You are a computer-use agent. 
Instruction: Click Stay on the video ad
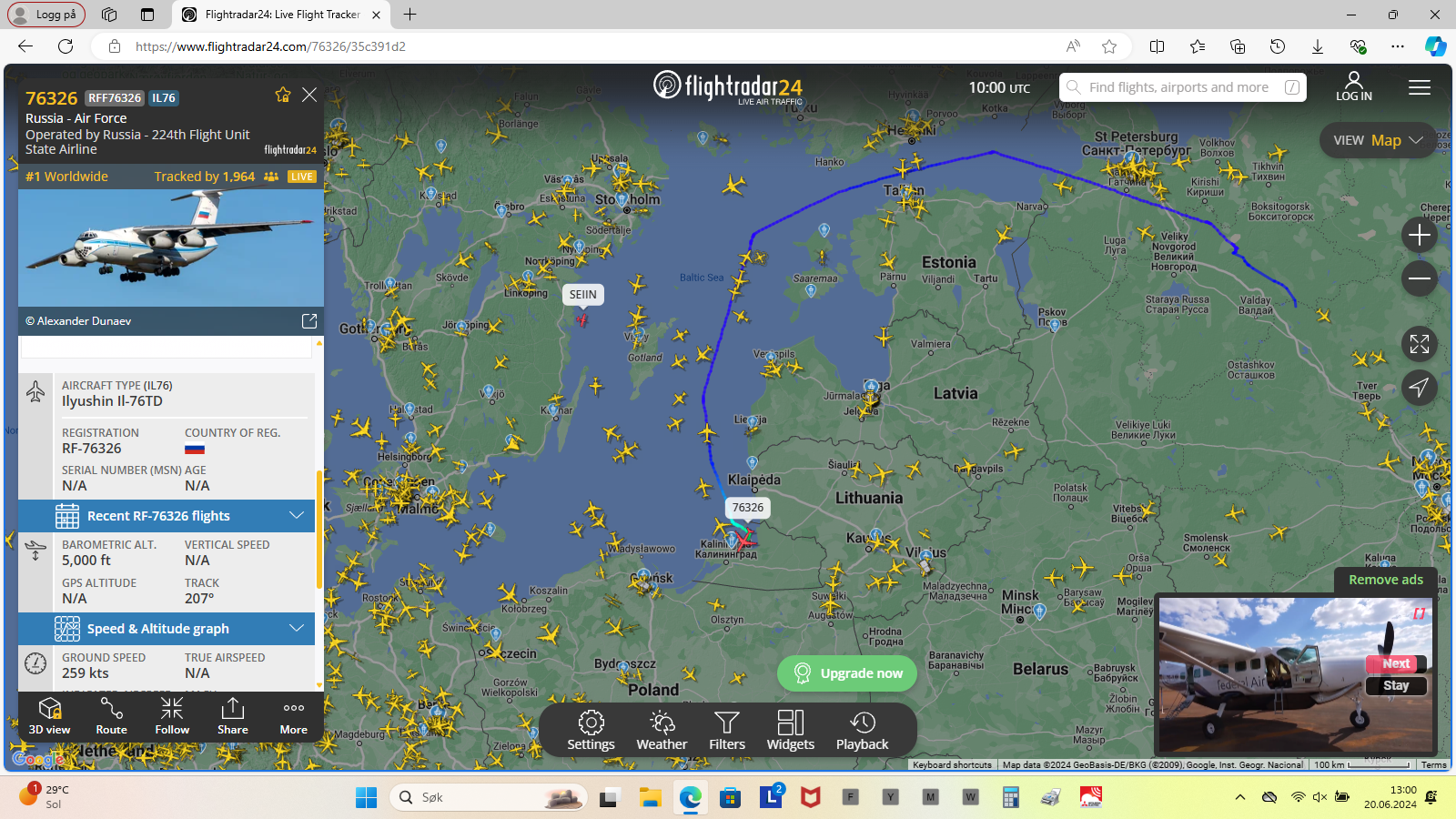[x=1396, y=685]
